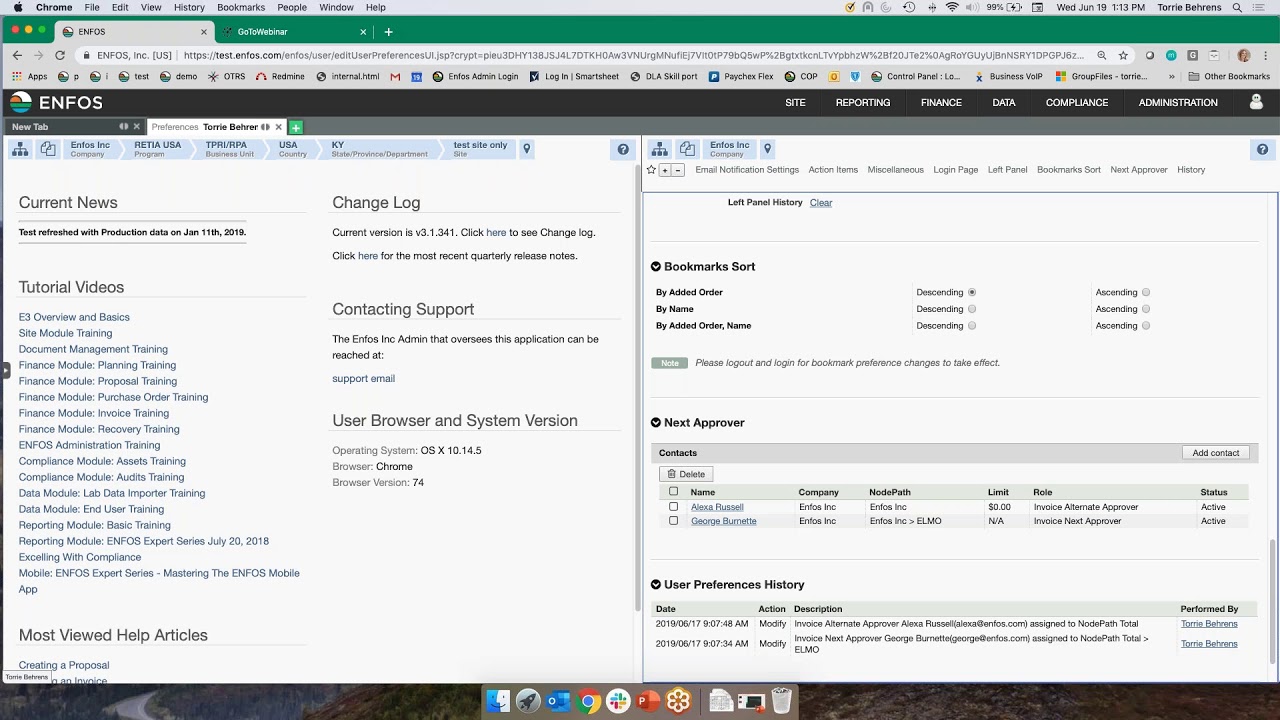
Task: Open help question mark in left pane
Action: pos(623,149)
